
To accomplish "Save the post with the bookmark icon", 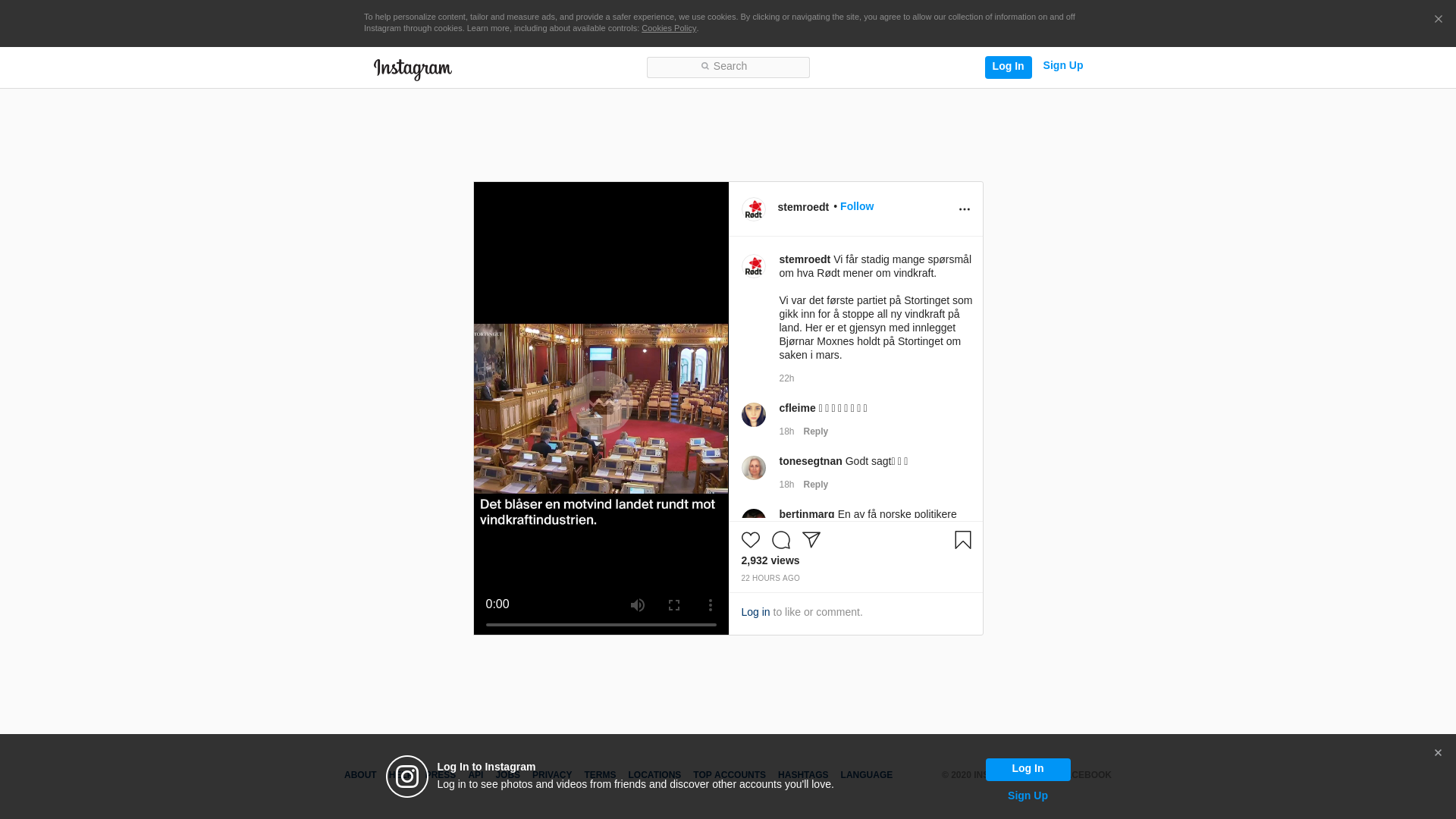I will (962, 540).
